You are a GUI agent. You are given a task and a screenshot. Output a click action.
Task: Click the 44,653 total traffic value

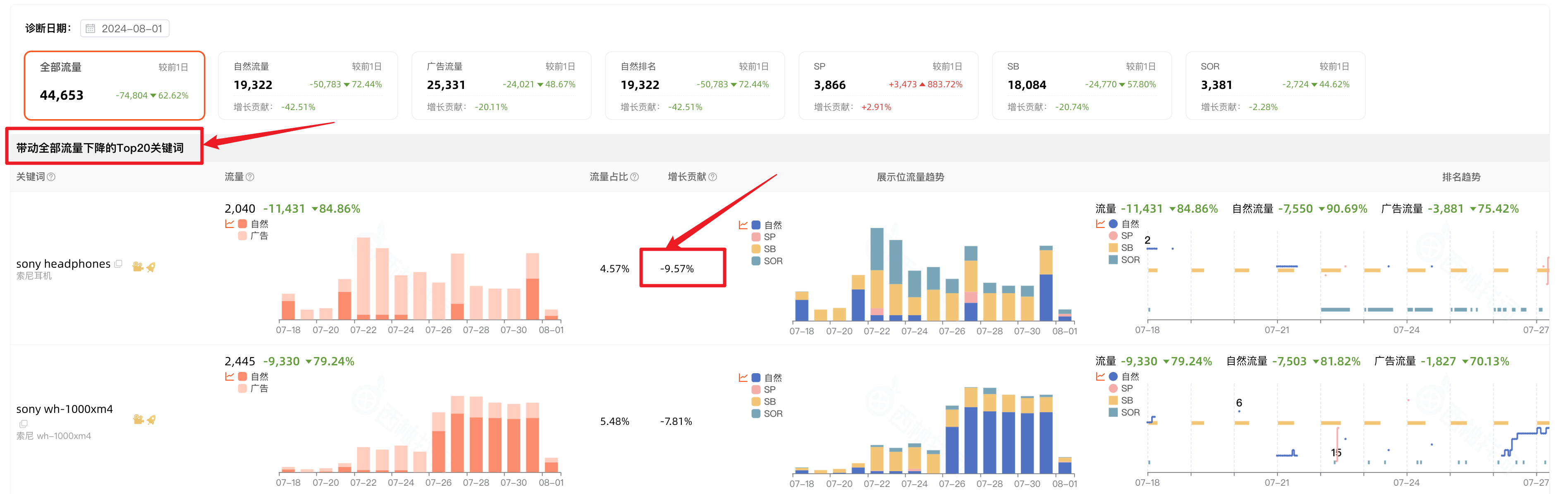click(x=62, y=95)
